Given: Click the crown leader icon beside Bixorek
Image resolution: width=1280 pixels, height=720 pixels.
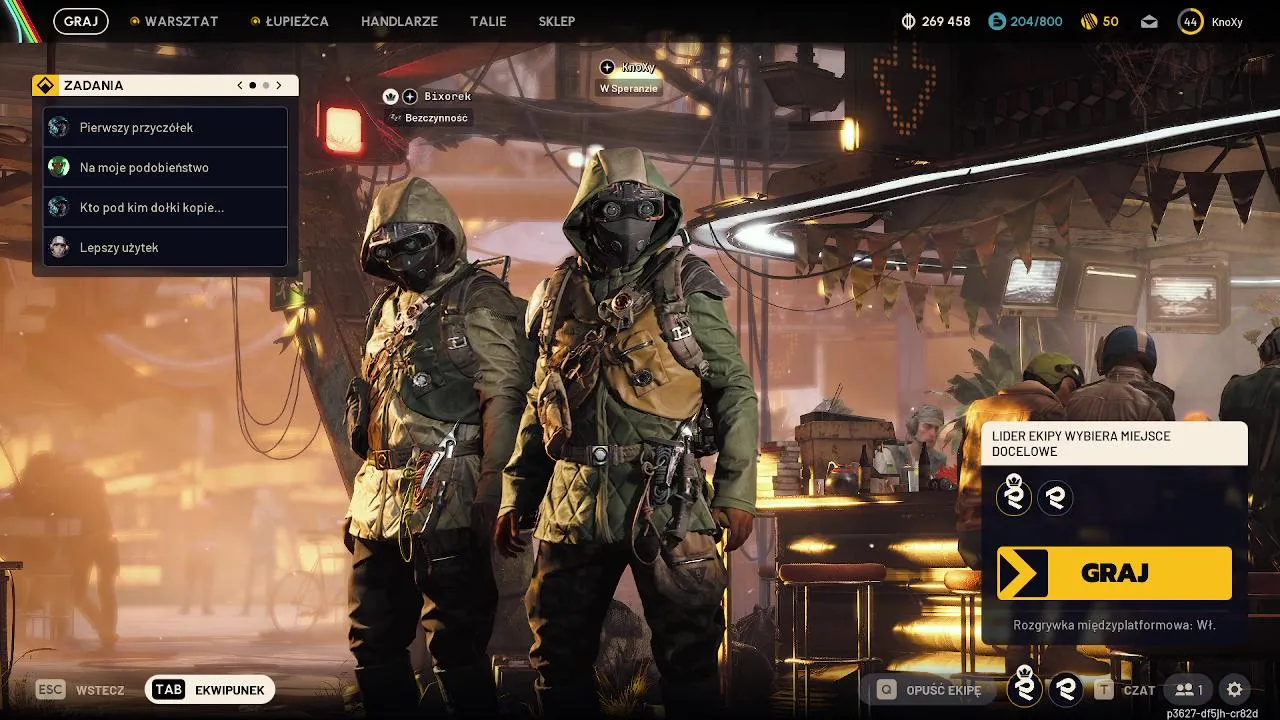Looking at the screenshot, I should (391, 97).
